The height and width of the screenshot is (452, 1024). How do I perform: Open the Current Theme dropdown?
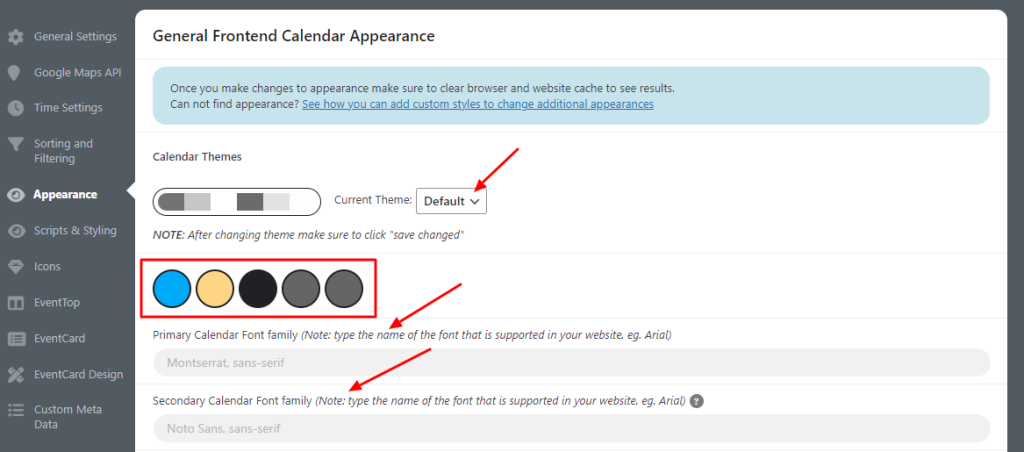coord(451,201)
